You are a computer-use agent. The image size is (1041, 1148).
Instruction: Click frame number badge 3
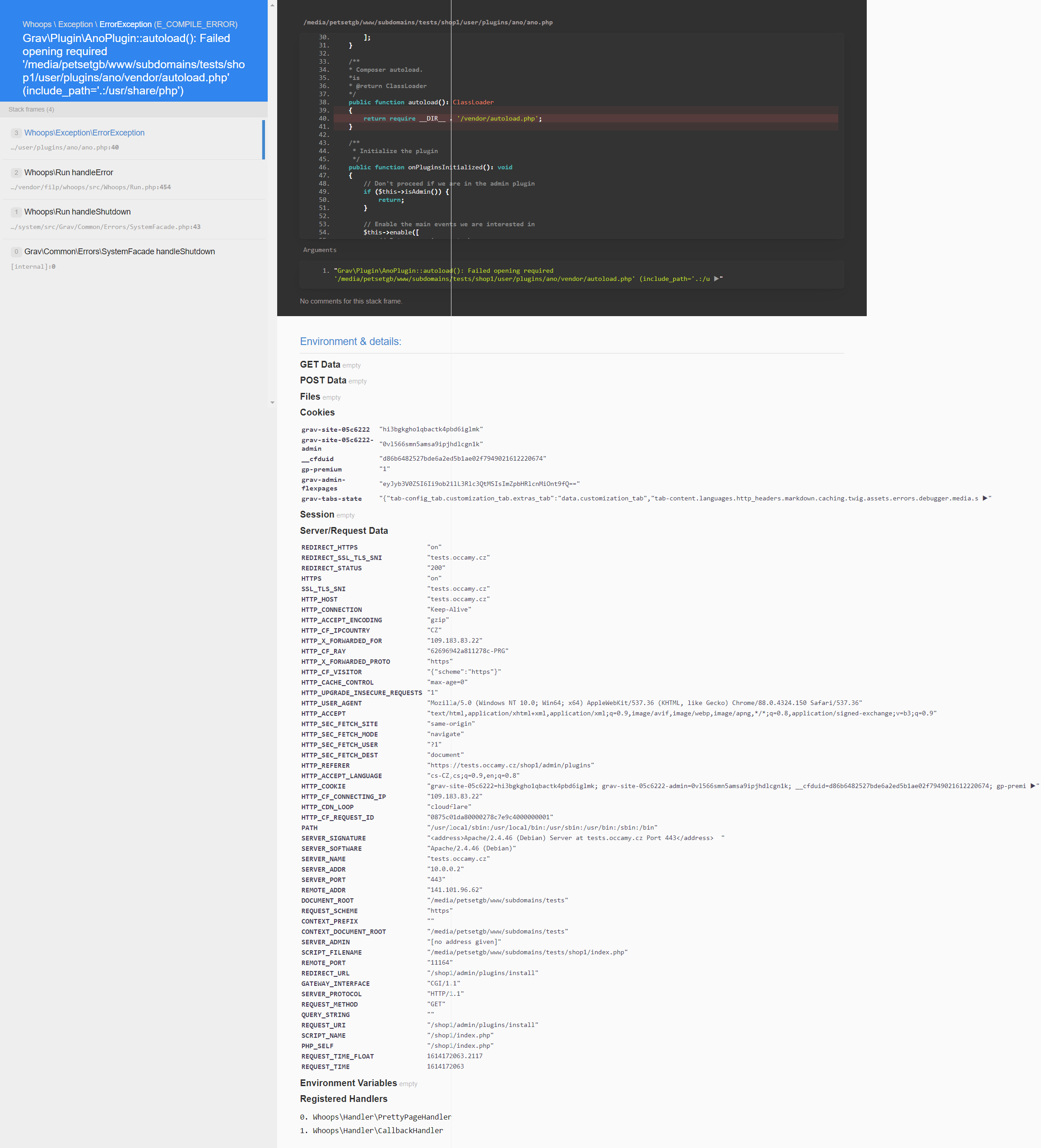tap(16, 133)
